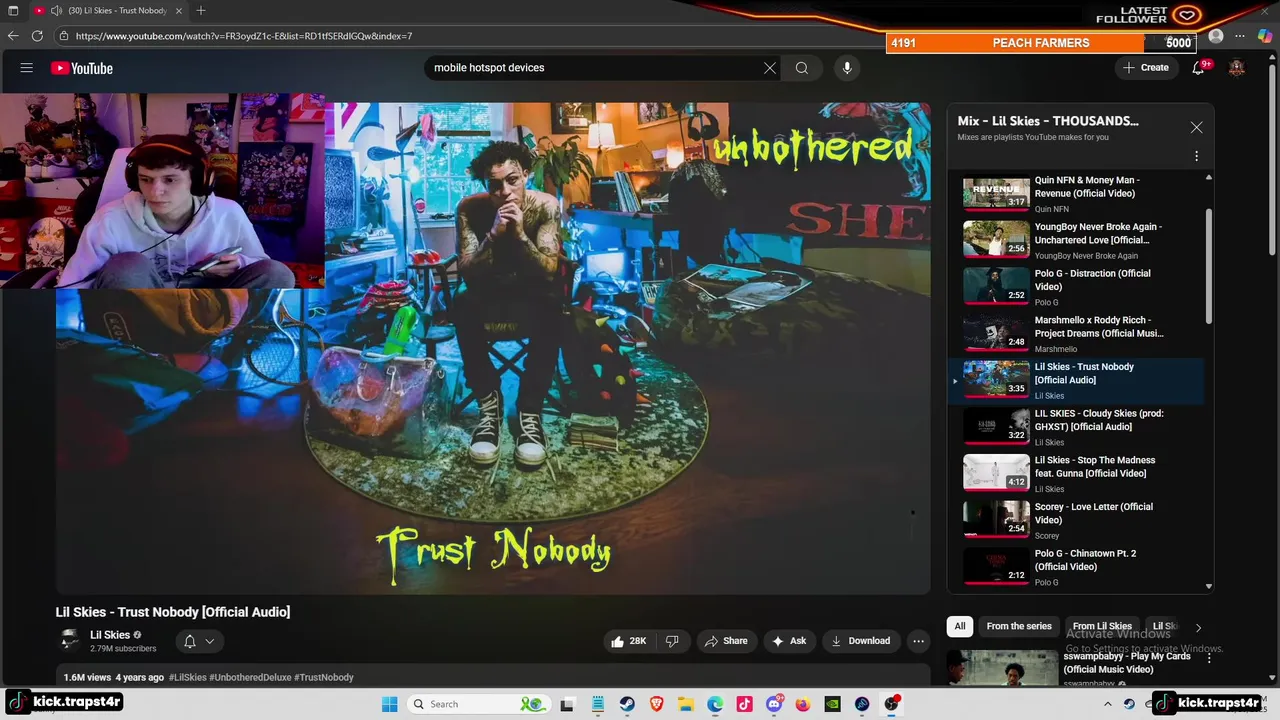Viewport: 1280px width, 720px height.
Task: Open the account avatar menu
Action: 1237,68
